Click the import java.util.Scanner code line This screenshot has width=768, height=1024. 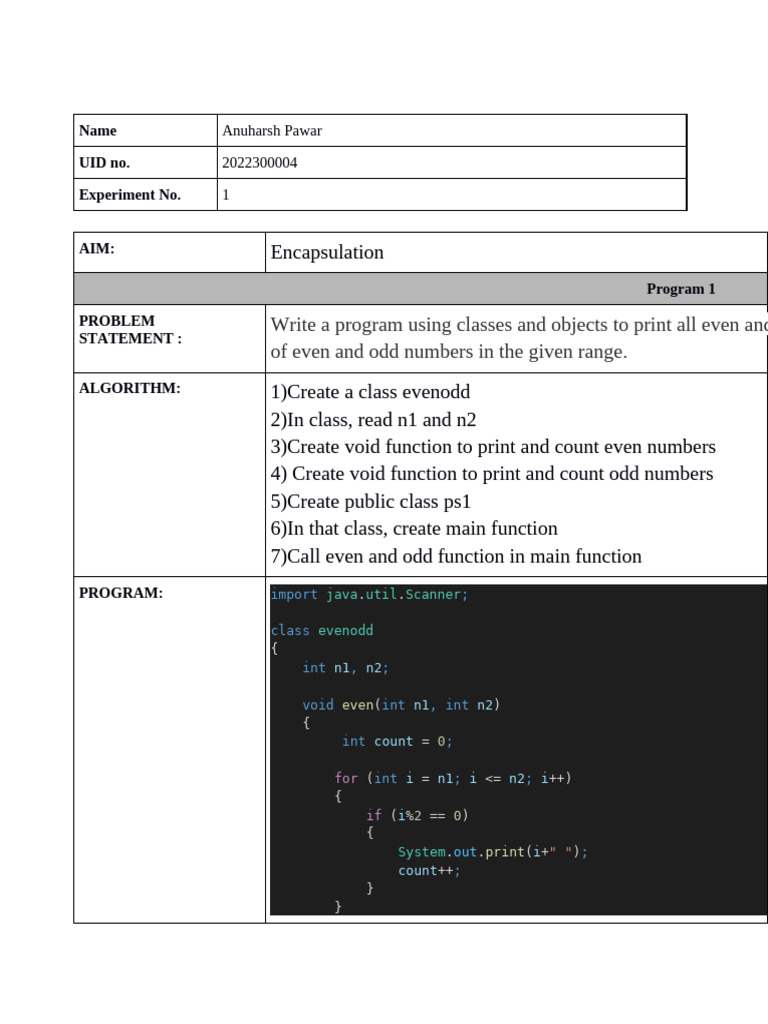pos(369,594)
